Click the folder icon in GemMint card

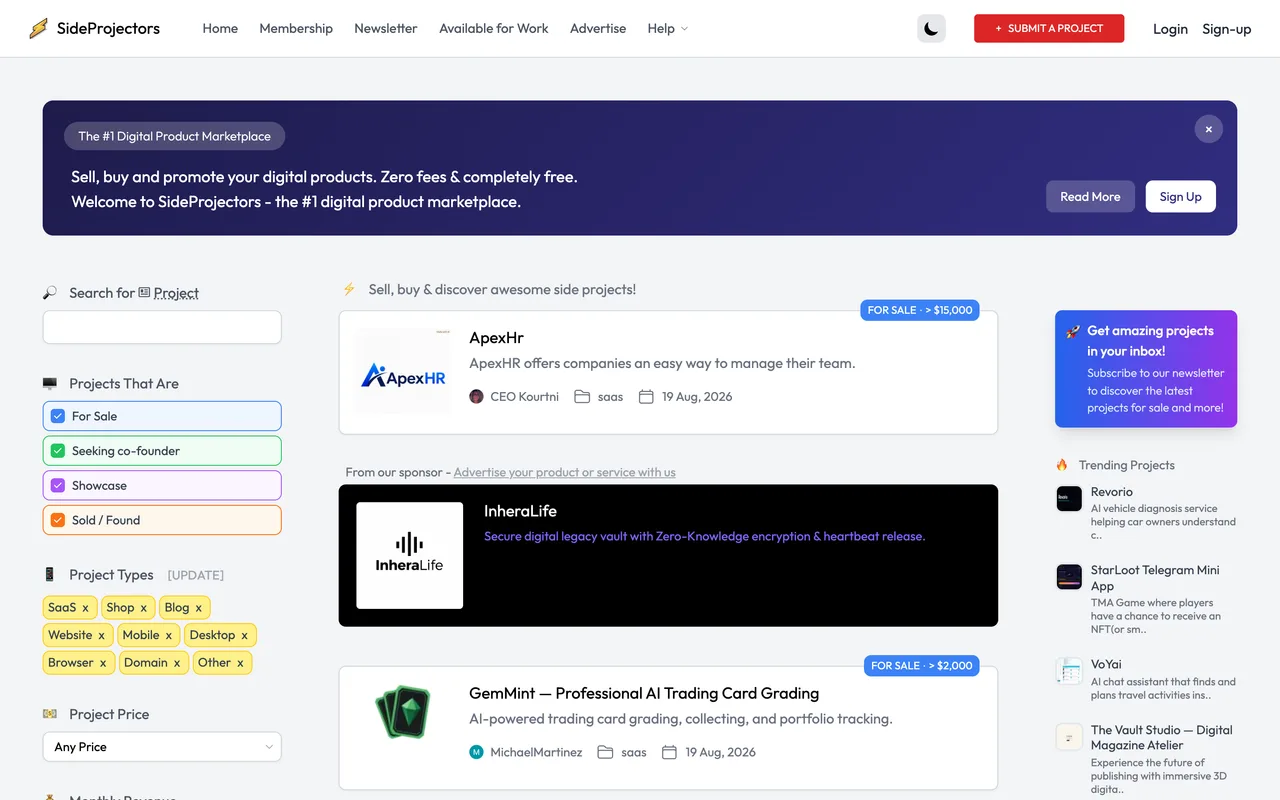pyautogui.click(x=605, y=752)
